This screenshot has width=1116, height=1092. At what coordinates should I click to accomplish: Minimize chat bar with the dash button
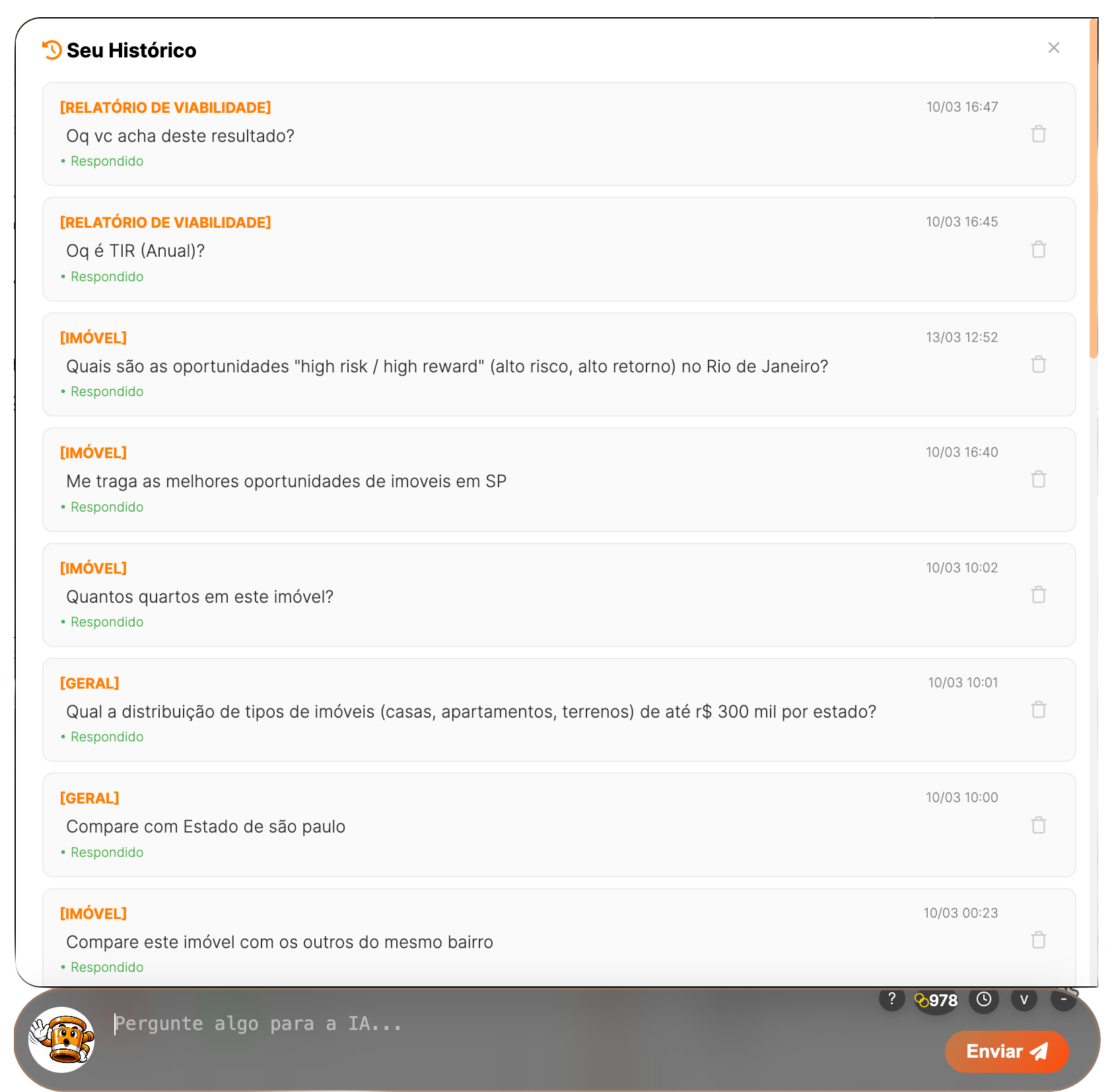(x=1064, y=1000)
